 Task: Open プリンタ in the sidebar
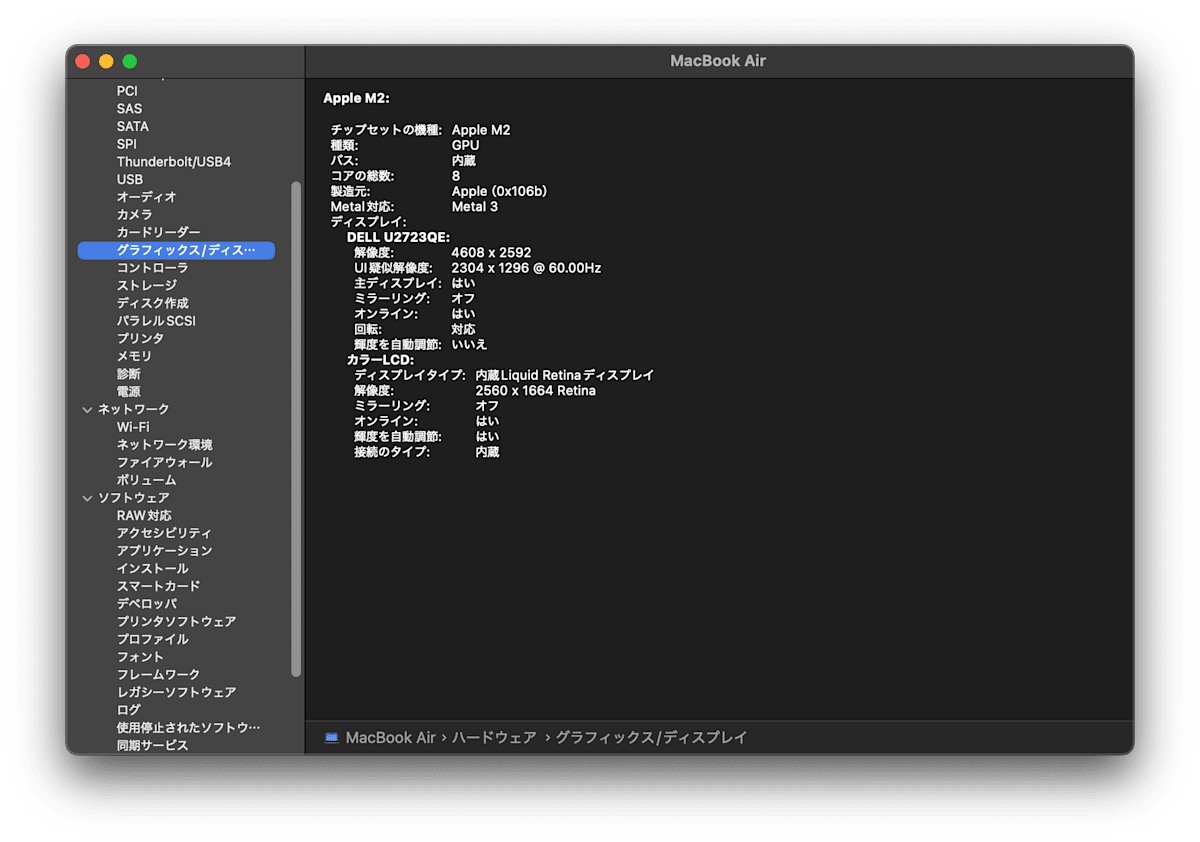(x=140, y=339)
